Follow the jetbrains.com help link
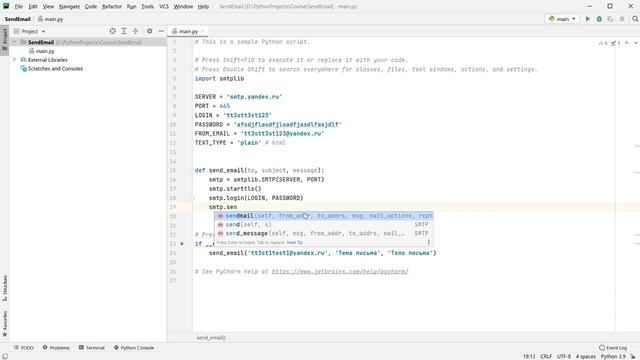 coord(340,271)
